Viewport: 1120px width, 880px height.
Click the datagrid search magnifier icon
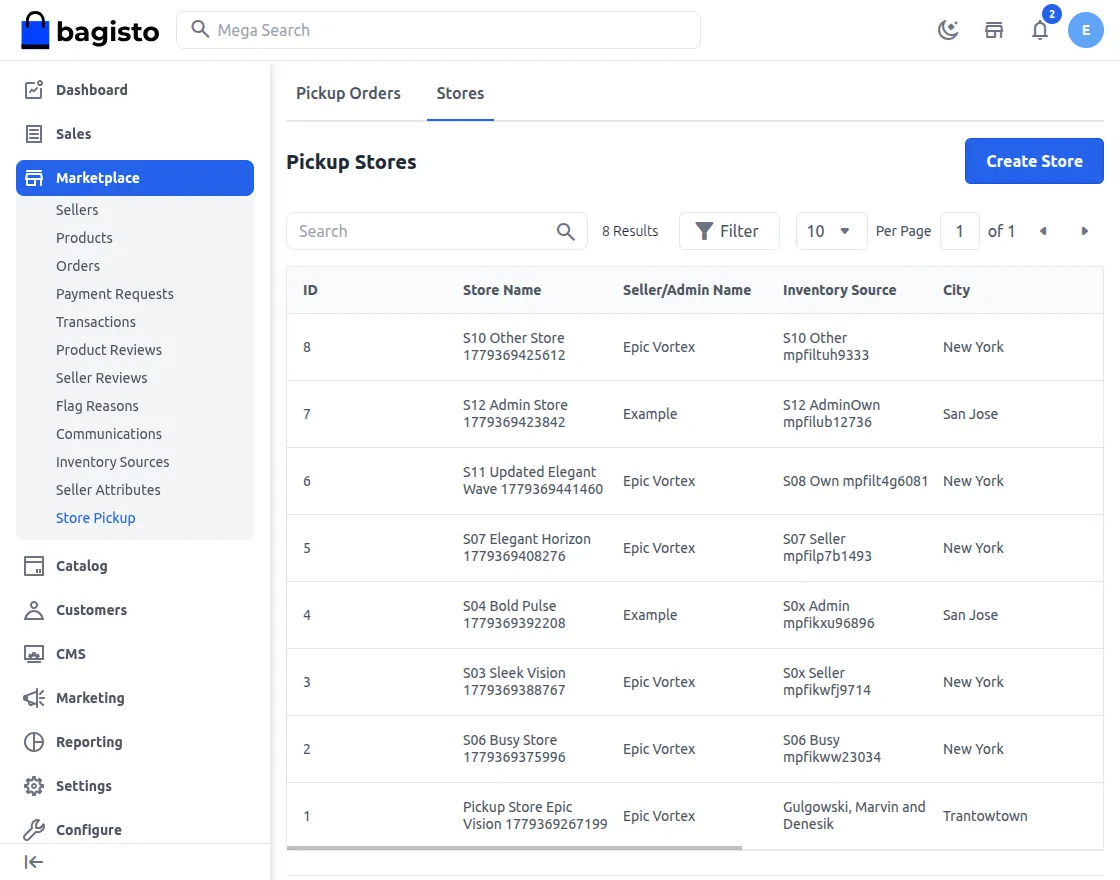tap(565, 231)
